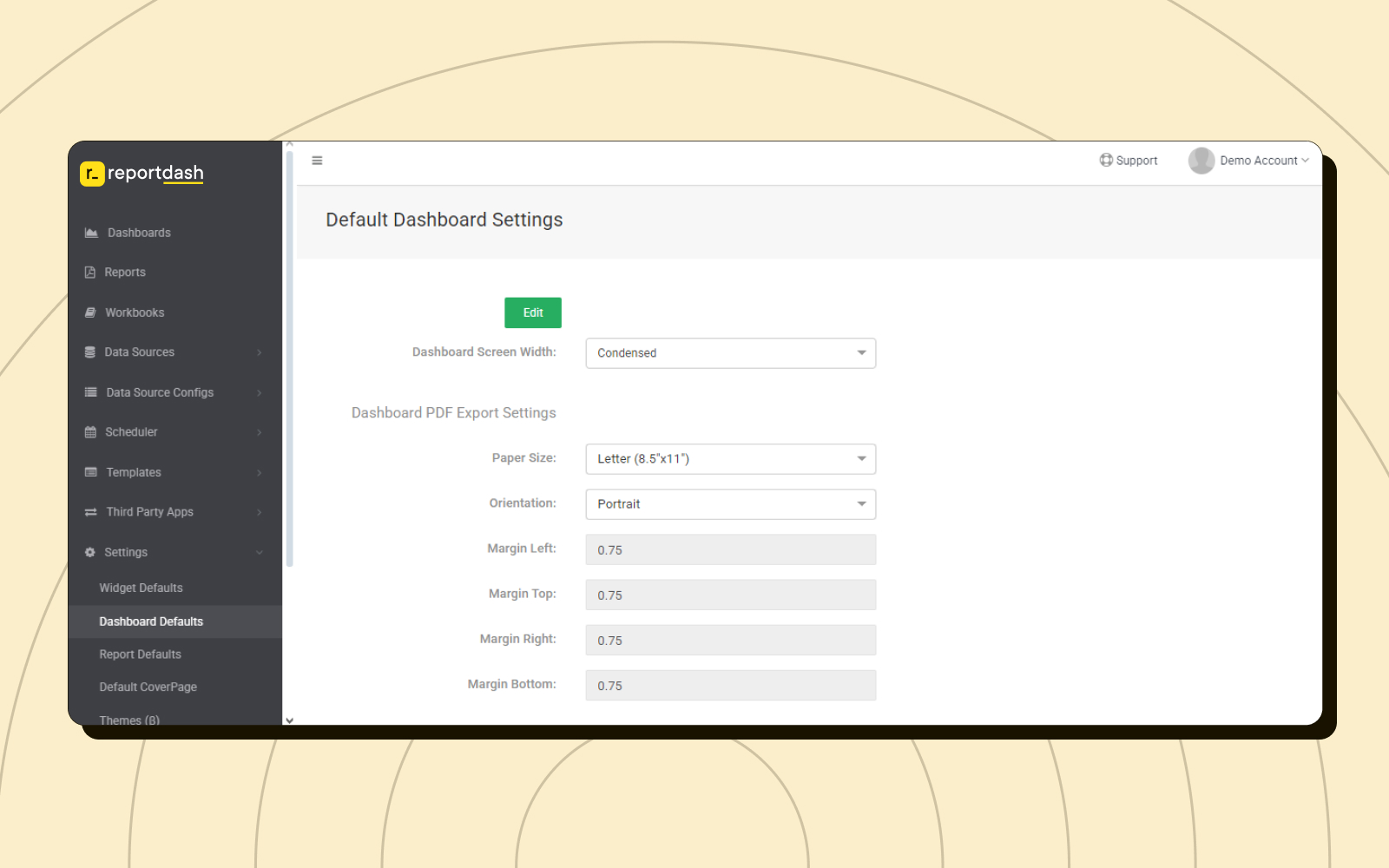Click the Data Sources database icon

pos(90,352)
